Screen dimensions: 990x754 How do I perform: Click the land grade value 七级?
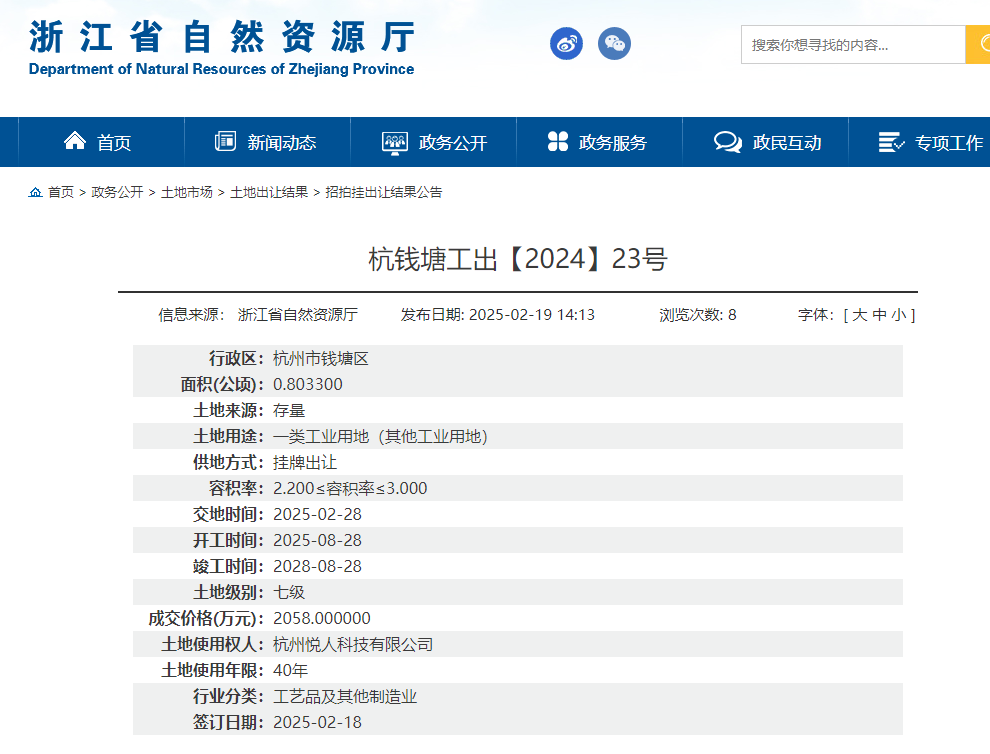coord(289,592)
